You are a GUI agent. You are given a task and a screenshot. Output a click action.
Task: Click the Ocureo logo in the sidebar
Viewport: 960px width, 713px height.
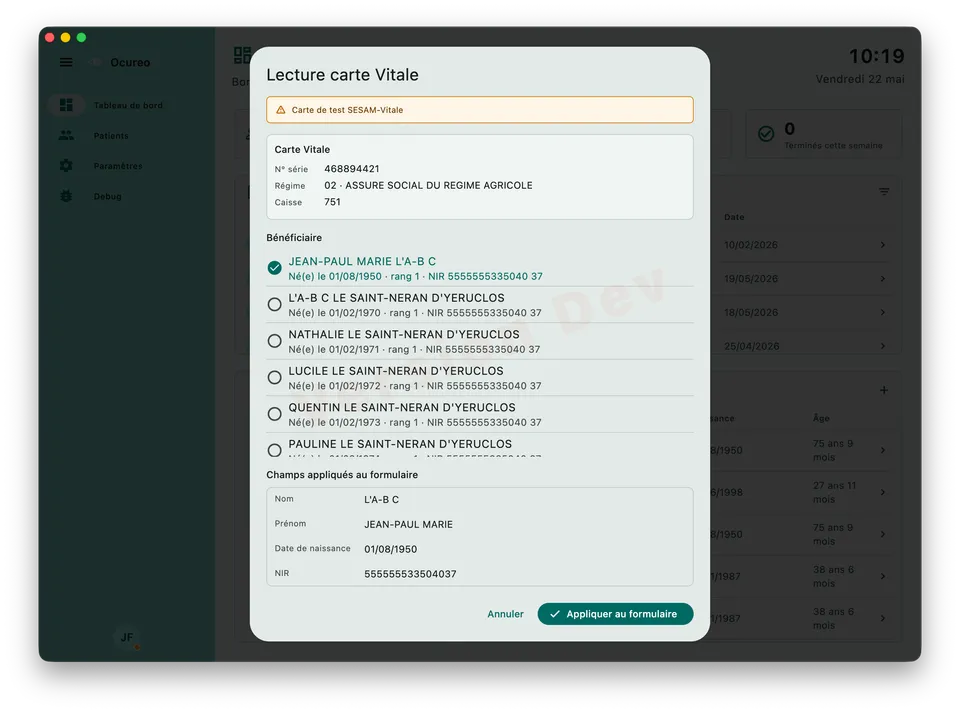pos(96,62)
